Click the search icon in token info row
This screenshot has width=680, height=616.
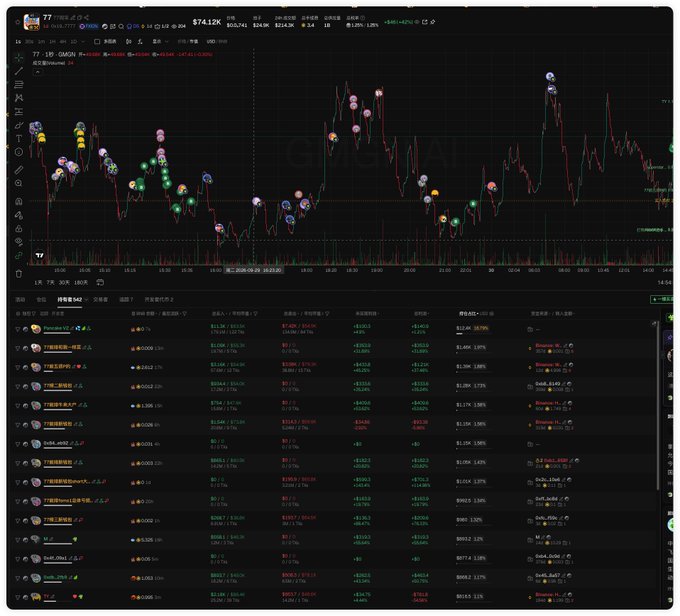pyautogui.click(x=121, y=26)
